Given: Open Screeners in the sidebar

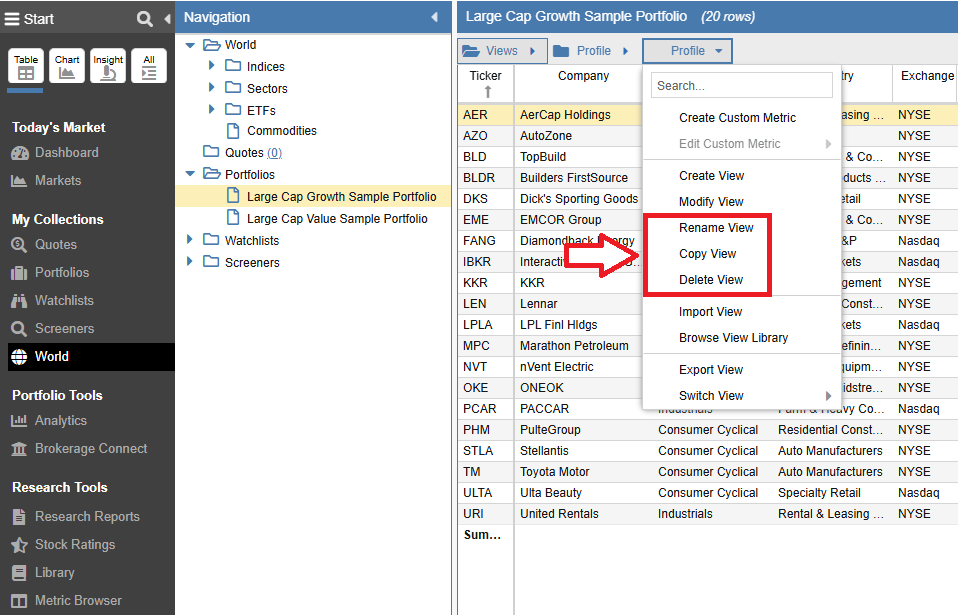Looking at the screenshot, I should 53,329.
